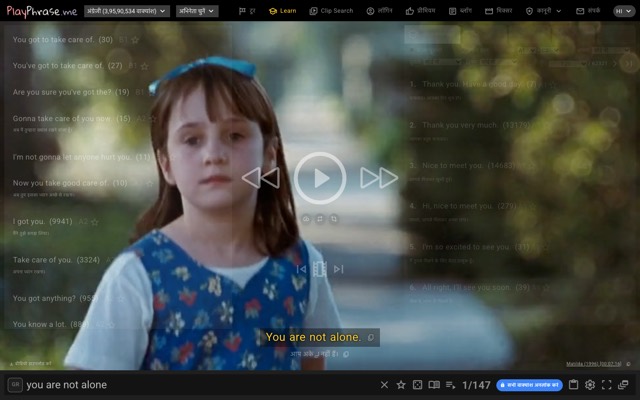640x400 pixels.
Task: Open the HI interface language dropdown
Action: 624,11
